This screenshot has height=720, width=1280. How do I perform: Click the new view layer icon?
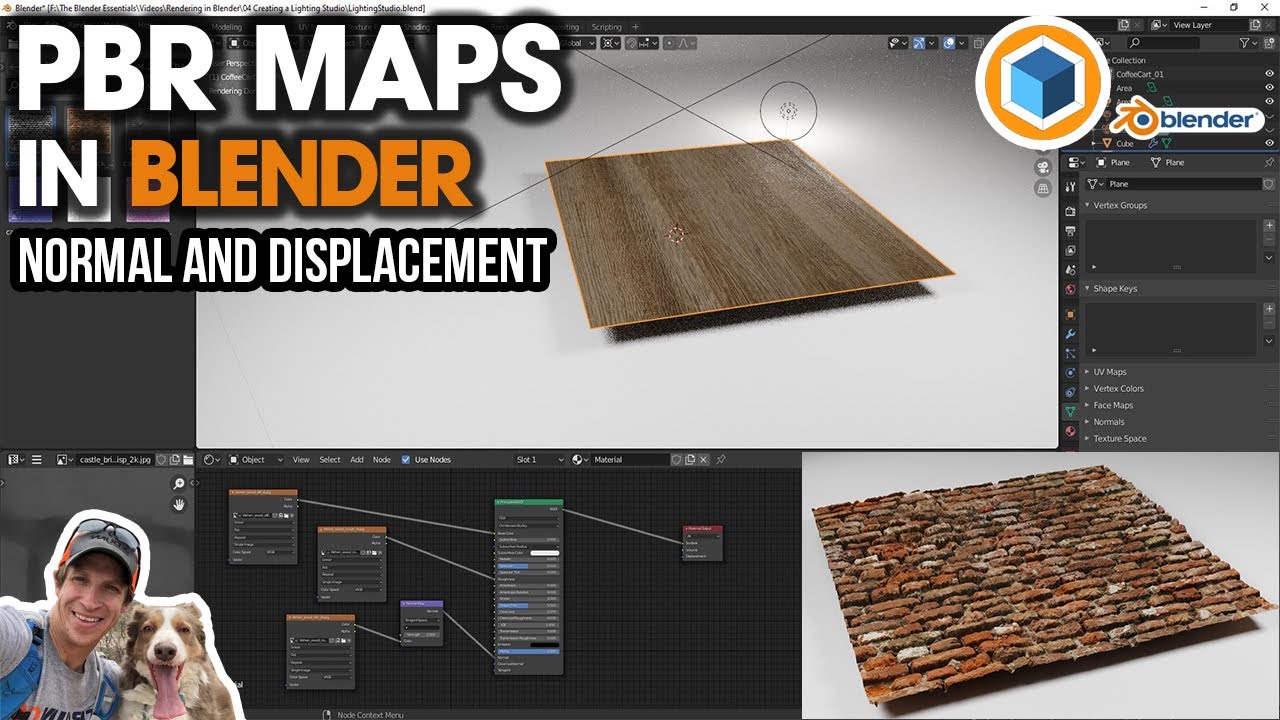(x=1256, y=25)
